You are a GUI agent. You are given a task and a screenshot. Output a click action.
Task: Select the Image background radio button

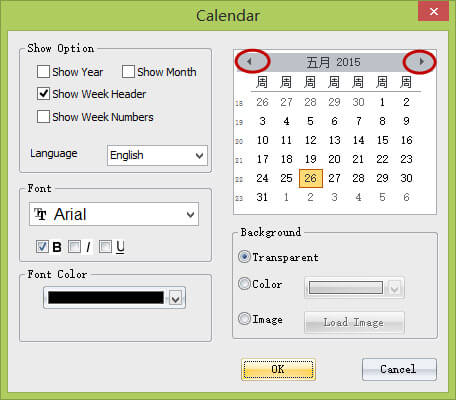(x=244, y=319)
